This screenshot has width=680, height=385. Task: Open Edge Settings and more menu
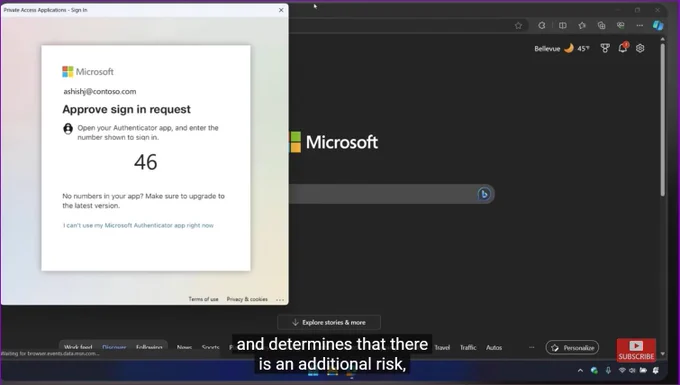[640, 26]
